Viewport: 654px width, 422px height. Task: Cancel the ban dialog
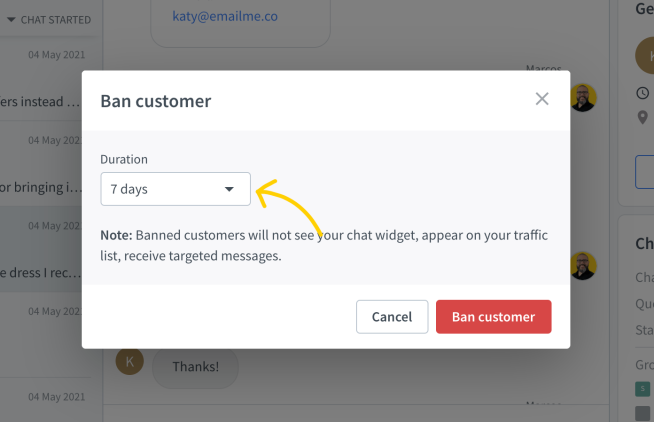tap(392, 317)
